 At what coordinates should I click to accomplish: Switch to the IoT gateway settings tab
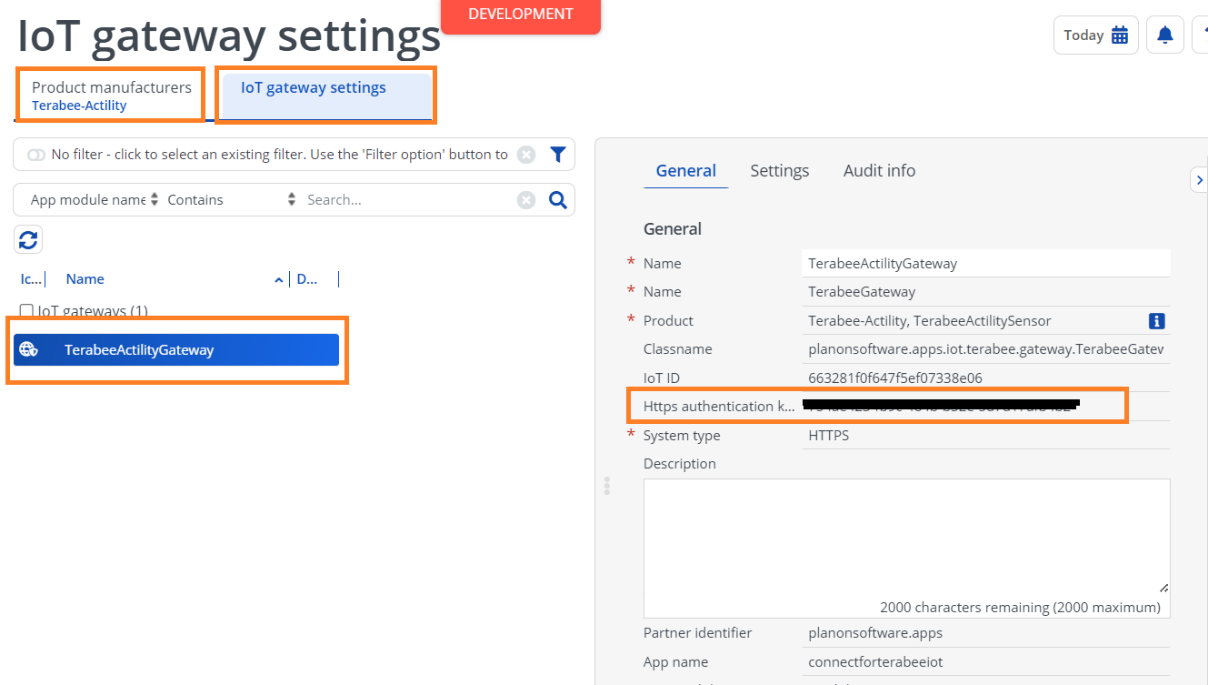point(326,95)
